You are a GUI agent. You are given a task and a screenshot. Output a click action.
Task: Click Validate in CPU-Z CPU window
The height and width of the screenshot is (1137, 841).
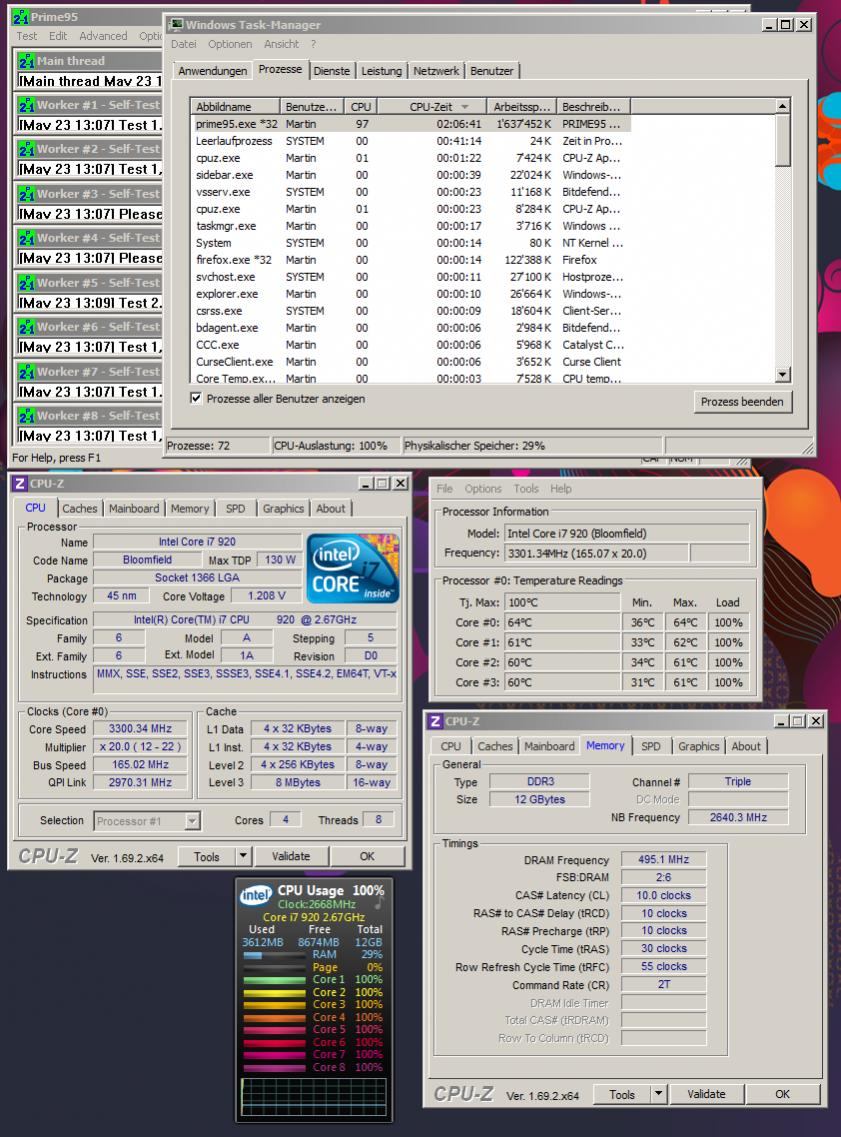[x=291, y=856]
